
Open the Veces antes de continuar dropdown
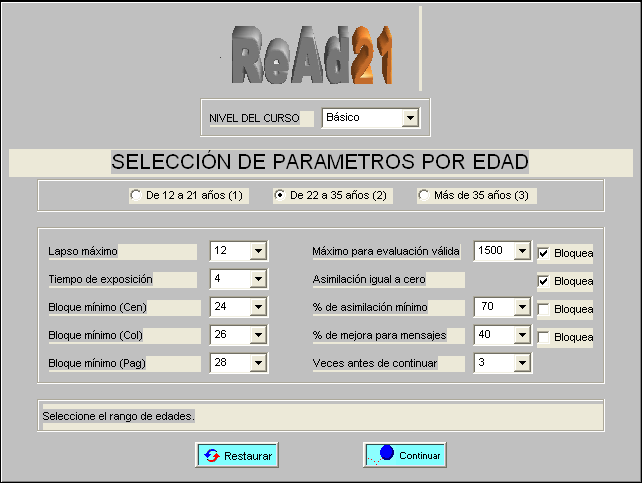click(x=522, y=363)
